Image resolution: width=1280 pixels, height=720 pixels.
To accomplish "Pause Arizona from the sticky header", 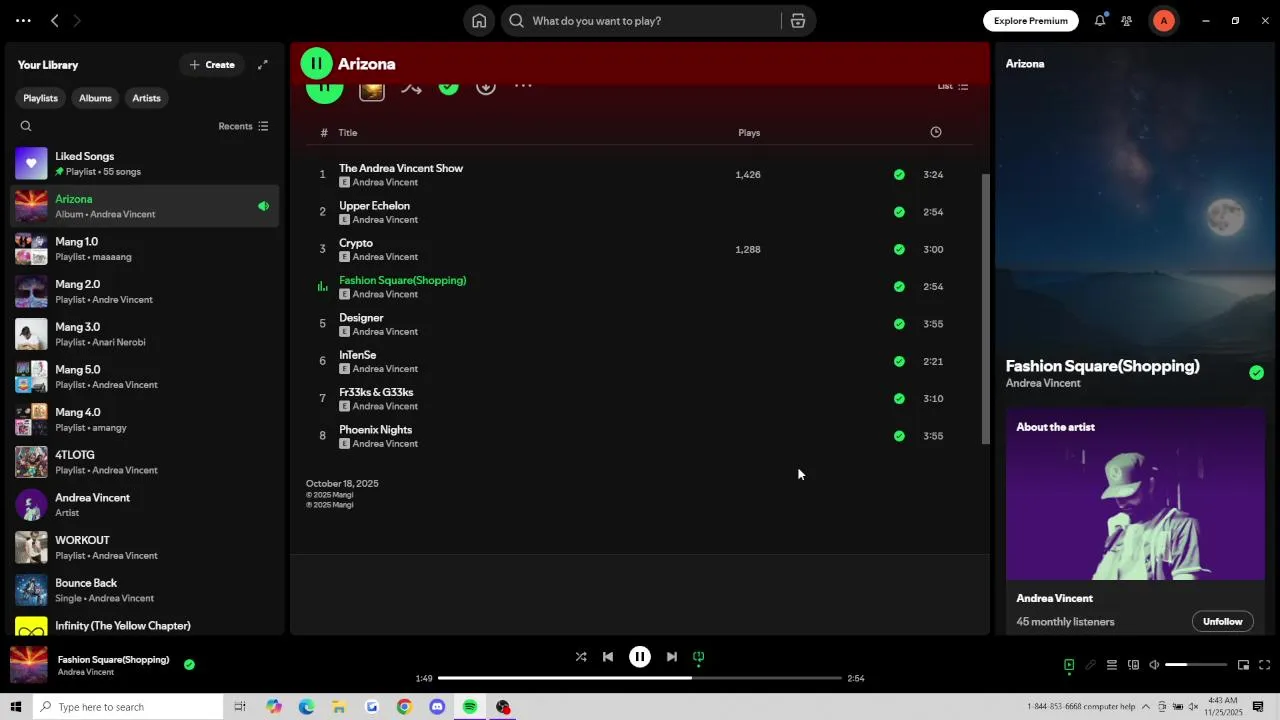I will 316,64.
